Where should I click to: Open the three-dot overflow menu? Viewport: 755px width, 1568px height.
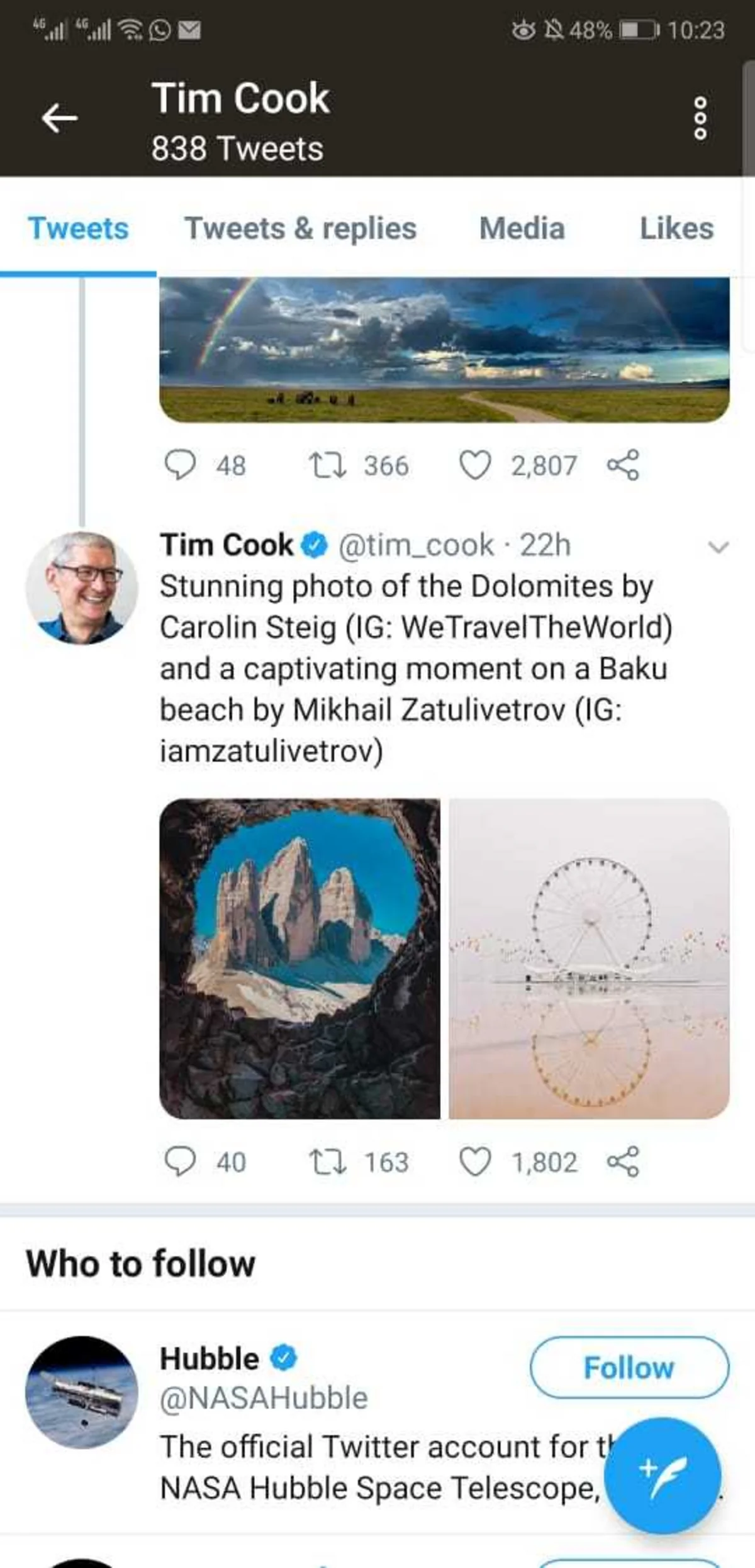(x=700, y=118)
